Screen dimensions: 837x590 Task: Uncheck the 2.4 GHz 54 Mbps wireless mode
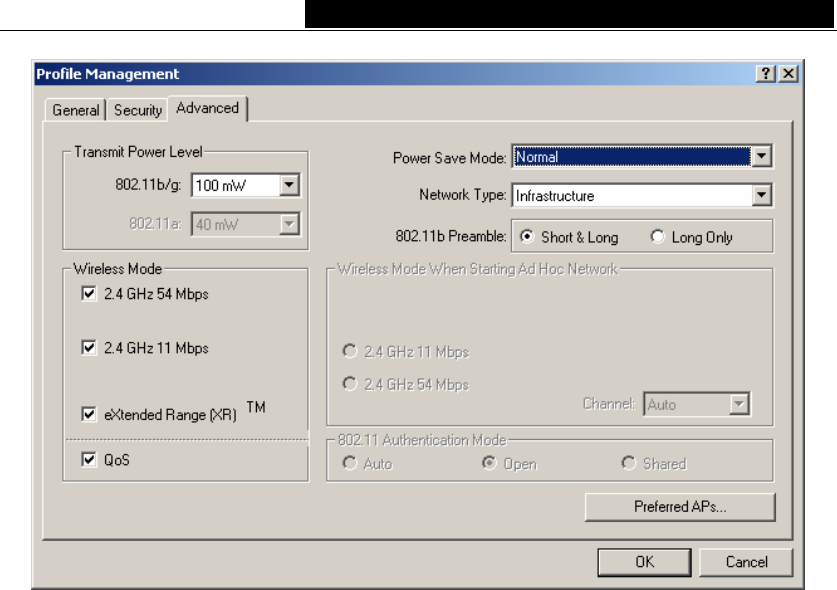(x=89, y=294)
